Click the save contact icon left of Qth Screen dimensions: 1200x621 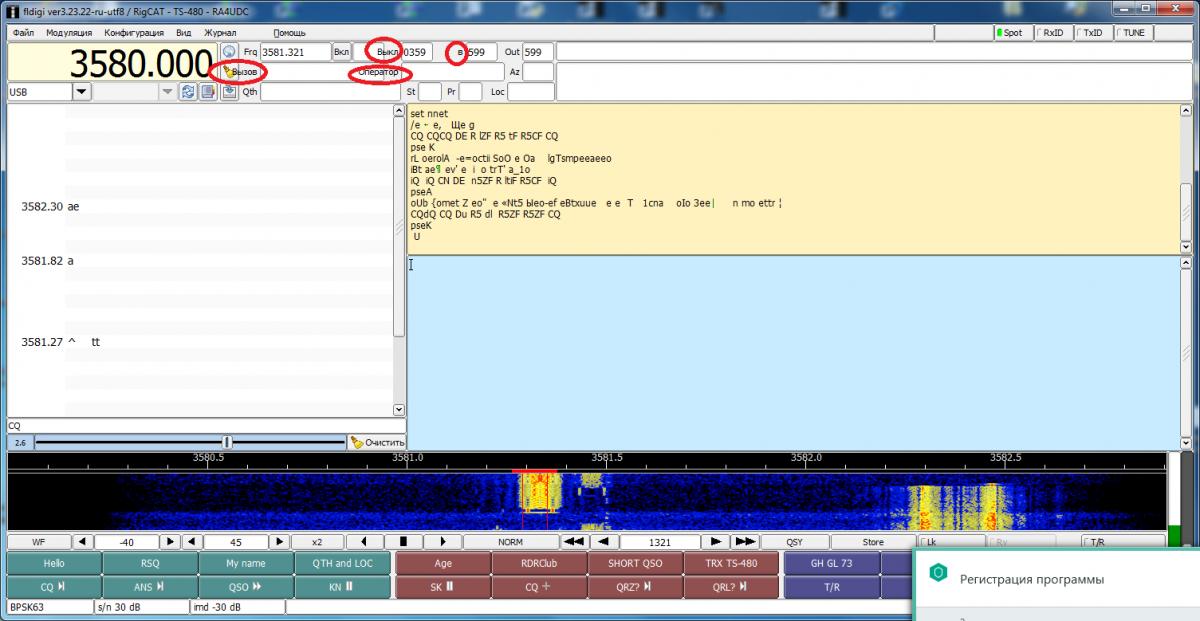click(x=229, y=92)
